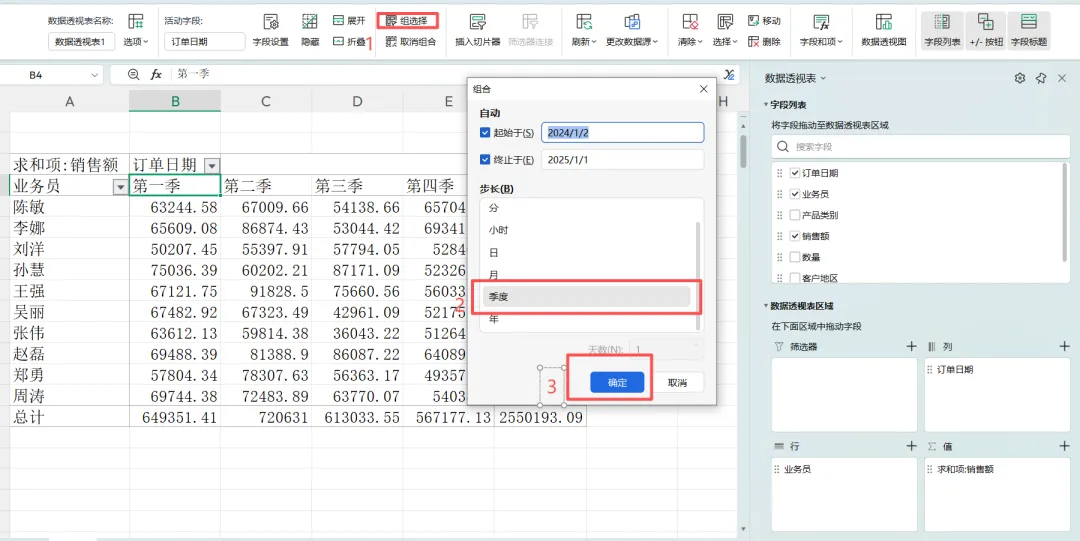Close the 组合 dialog
Image resolution: width=1080 pixels, height=541 pixels.
pyautogui.click(x=703, y=89)
